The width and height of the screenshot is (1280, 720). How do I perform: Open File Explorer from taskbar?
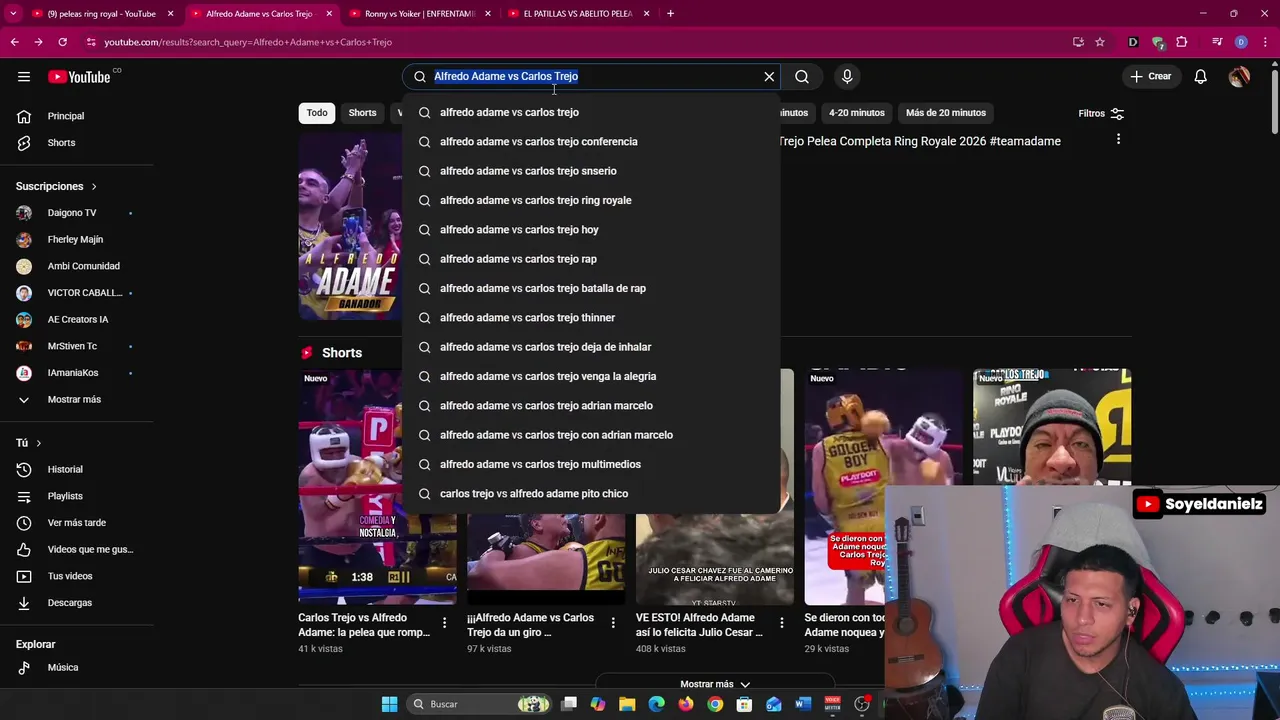[x=627, y=704]
